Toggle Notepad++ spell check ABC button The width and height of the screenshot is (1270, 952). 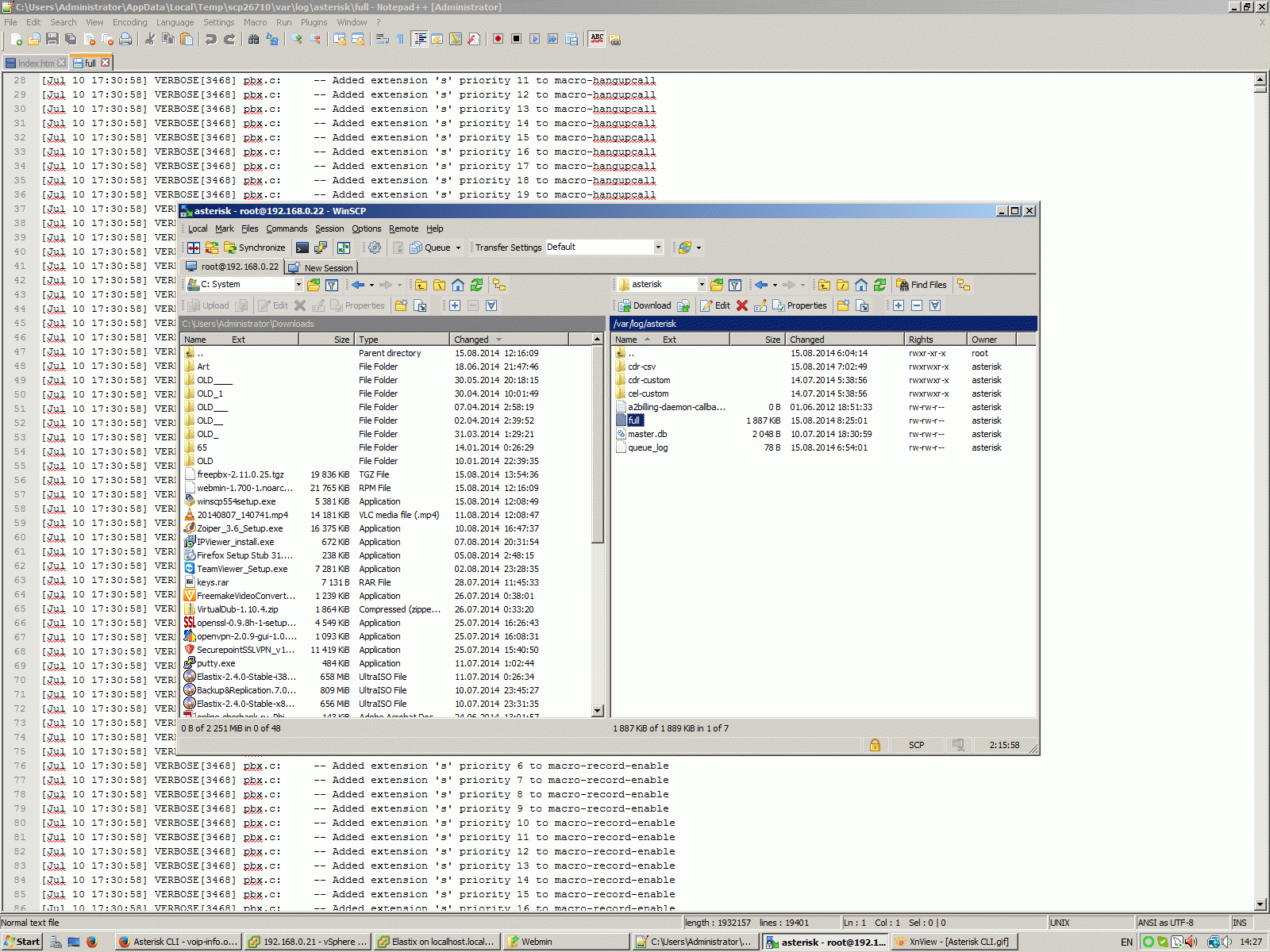(x=597, y=39)
